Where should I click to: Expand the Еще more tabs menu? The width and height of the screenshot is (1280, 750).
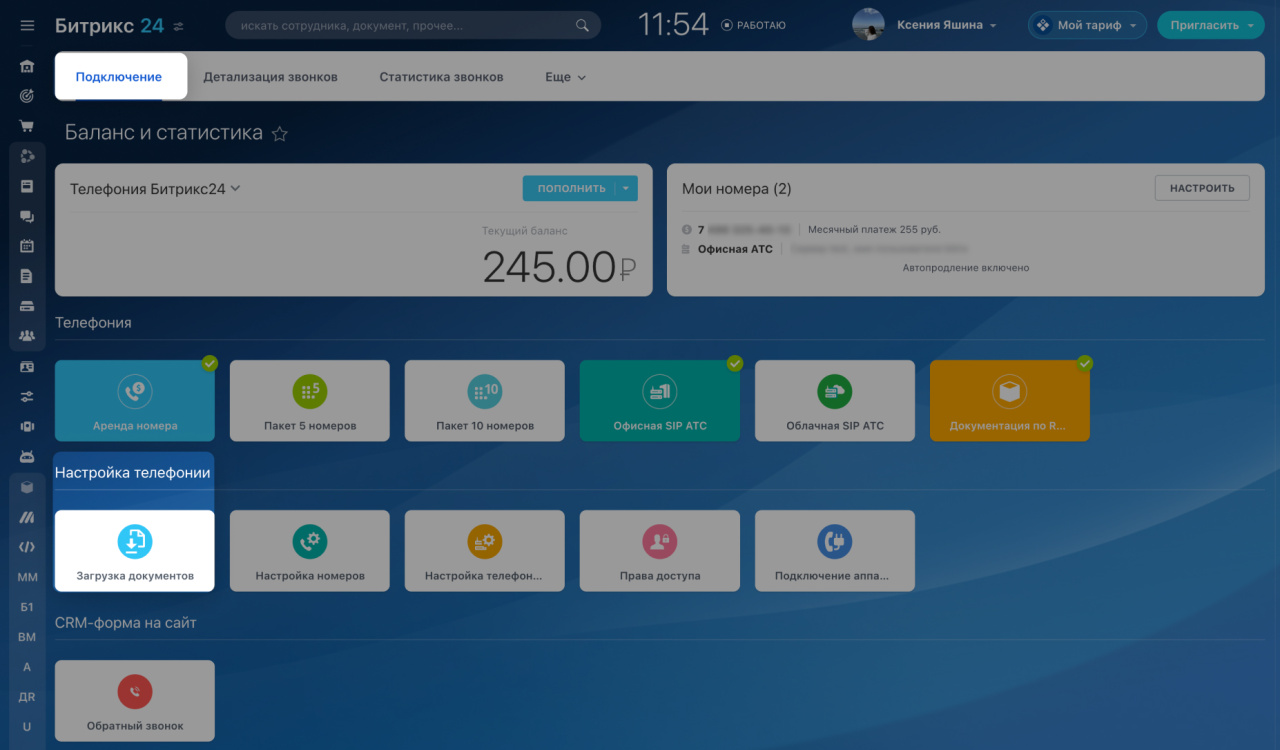[565, 77]
